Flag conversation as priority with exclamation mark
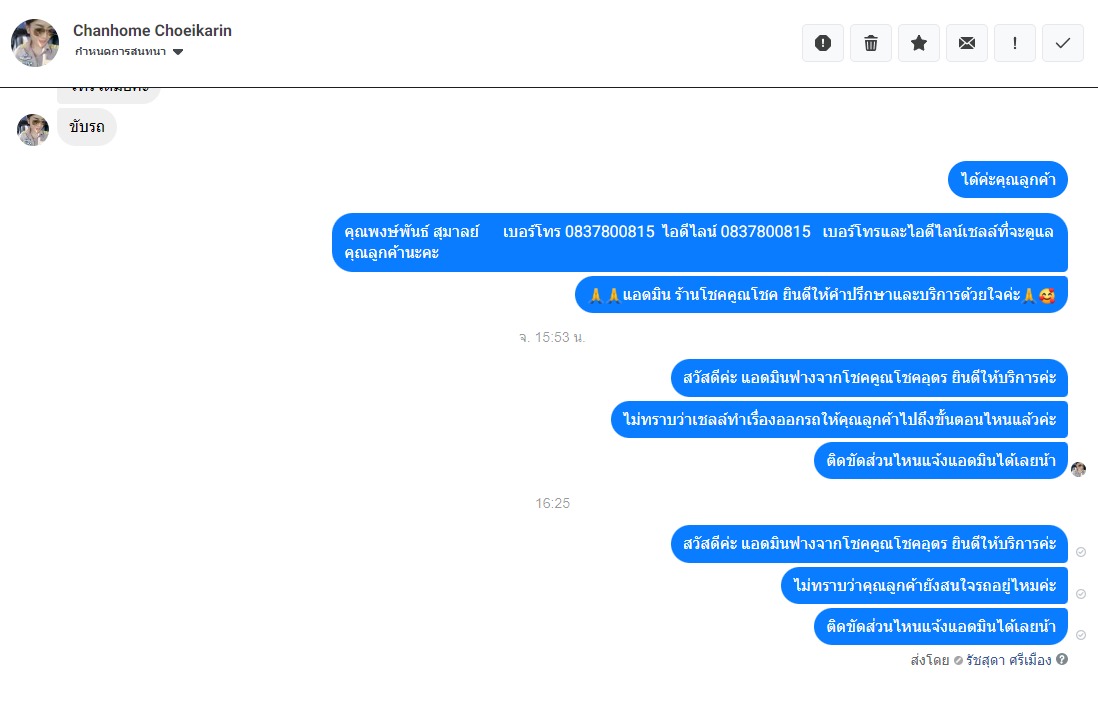Viewport: 1098px width, 702px height. [x=1015, y=43]
